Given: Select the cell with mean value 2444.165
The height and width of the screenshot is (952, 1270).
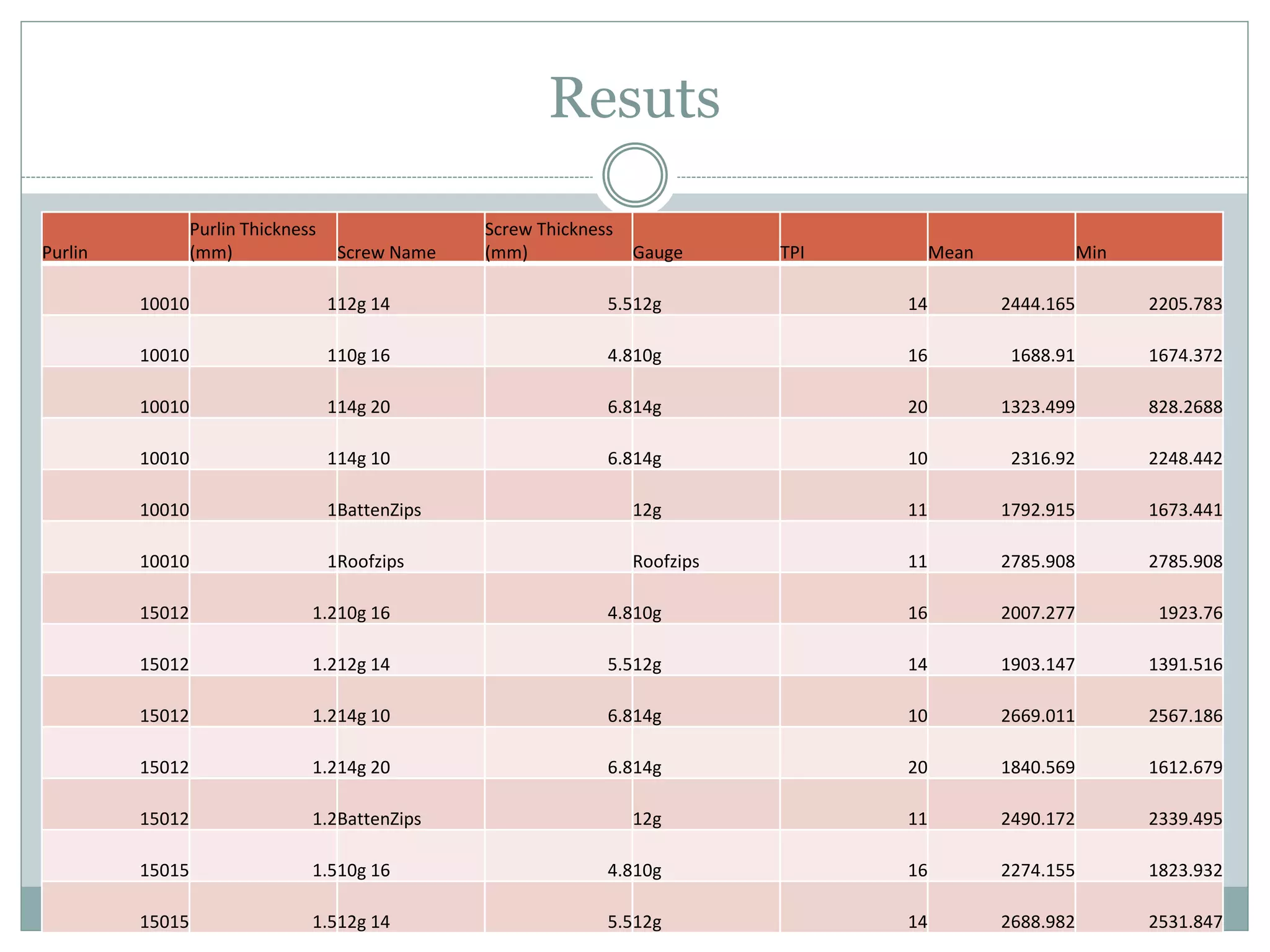Looking at the screenshot, I should 1001,290.
